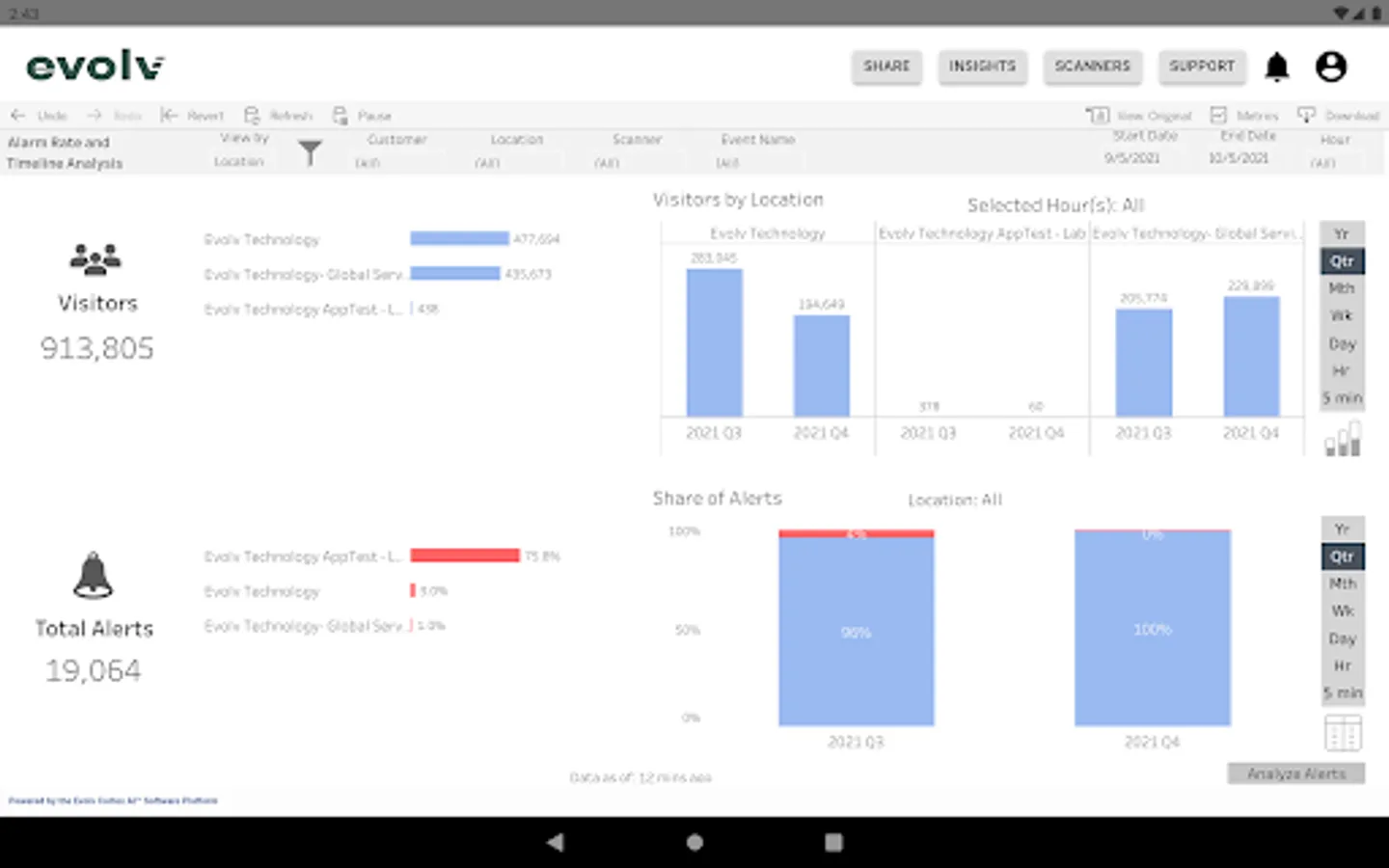Image resolution: width=1389 pixels, height=868 pixels.
Task: Select Day granularity for Share of Alerts
Action: click(x=1342, y=638)
